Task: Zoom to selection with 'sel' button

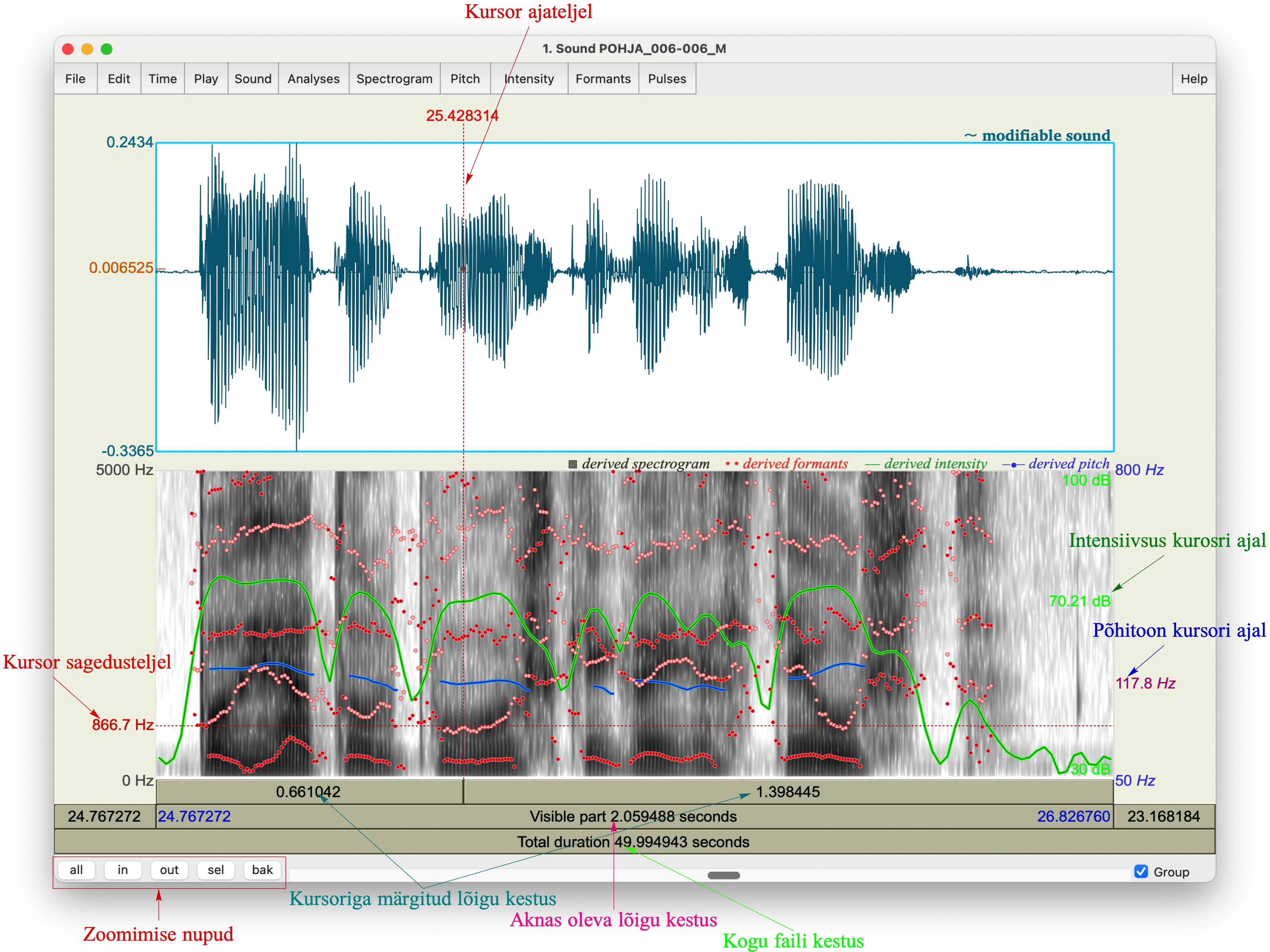Action: click(x=216, y=870)
